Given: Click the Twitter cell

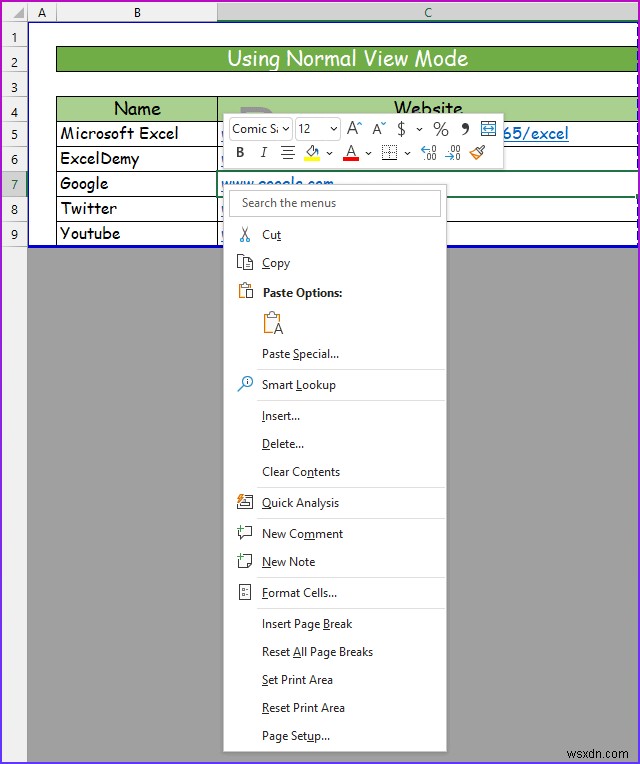Looking at the screenshot, I should point(137,209).
